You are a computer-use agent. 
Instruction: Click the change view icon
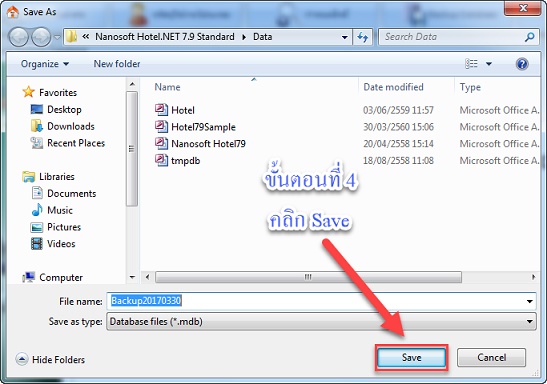coord(471,64)
